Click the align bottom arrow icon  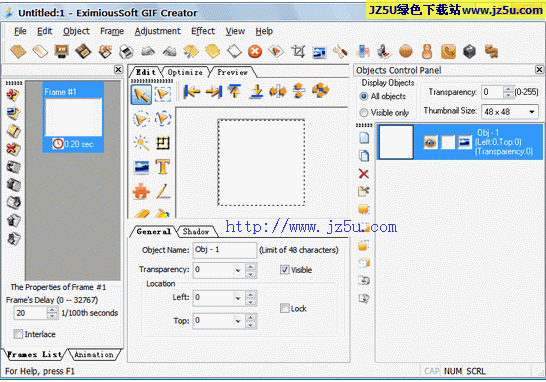click(257, 91)
